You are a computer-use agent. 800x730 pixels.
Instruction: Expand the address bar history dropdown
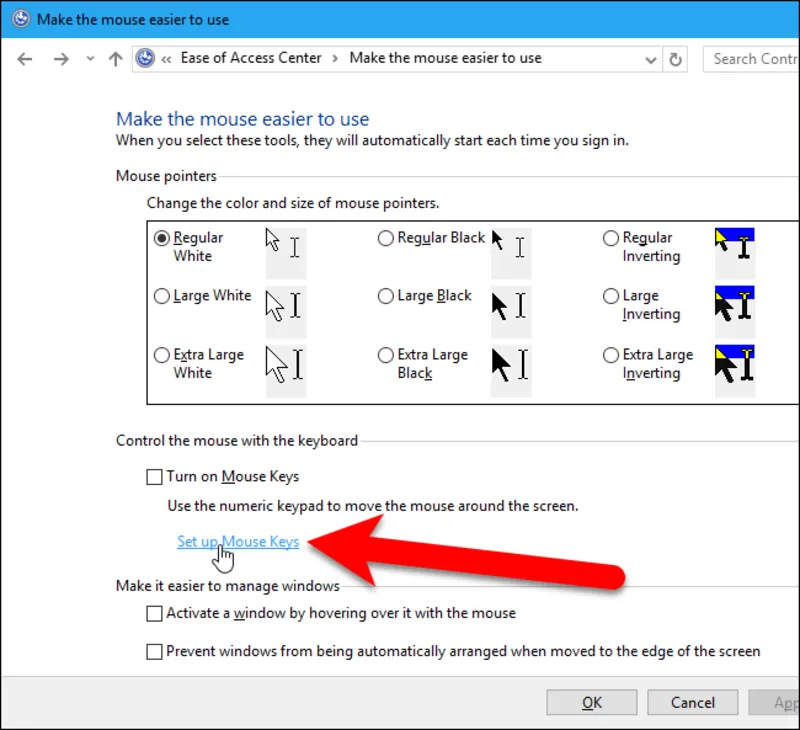pos(651,60)
